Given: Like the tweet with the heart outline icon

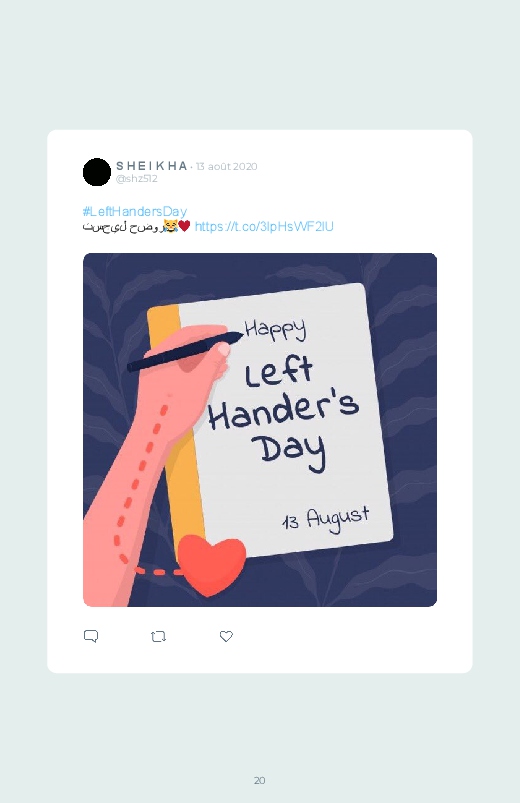Looking at the screenshot, I should coord(226,636).
